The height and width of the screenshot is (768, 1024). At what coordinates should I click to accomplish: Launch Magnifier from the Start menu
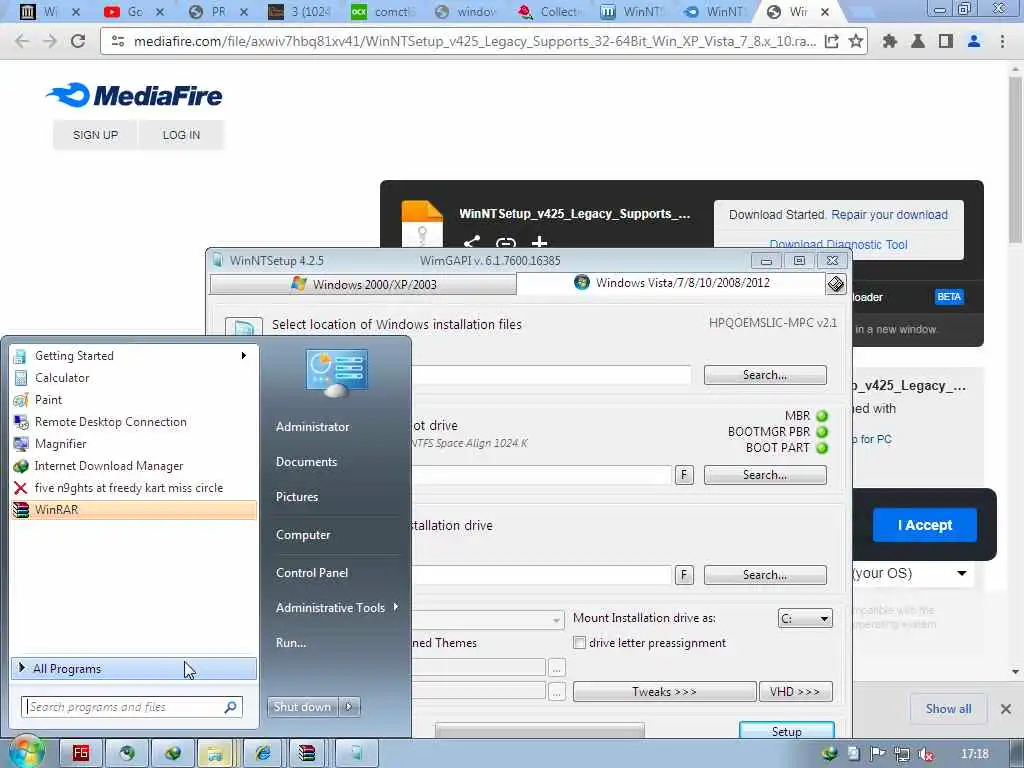(134, 443)
